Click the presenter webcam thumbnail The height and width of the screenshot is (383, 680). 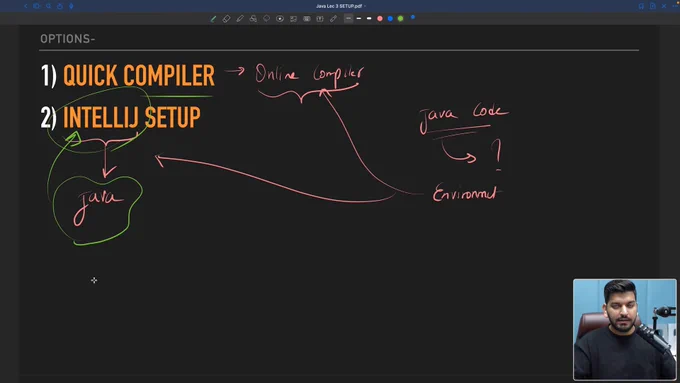click(624, 330)
